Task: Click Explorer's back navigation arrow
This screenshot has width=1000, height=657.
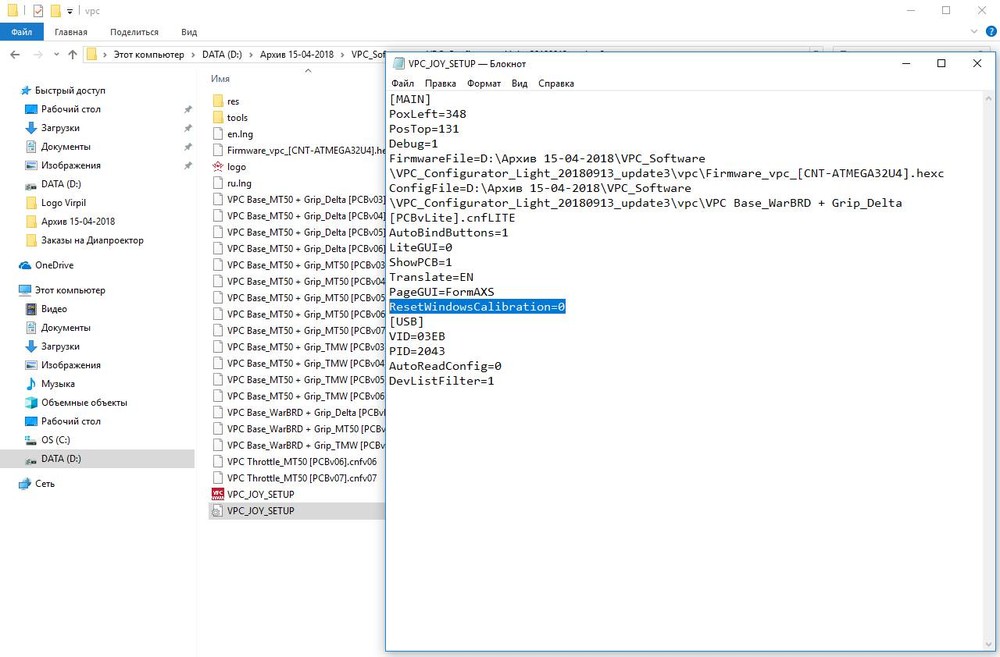Action: pyautogui.click(x=15, y=55)
